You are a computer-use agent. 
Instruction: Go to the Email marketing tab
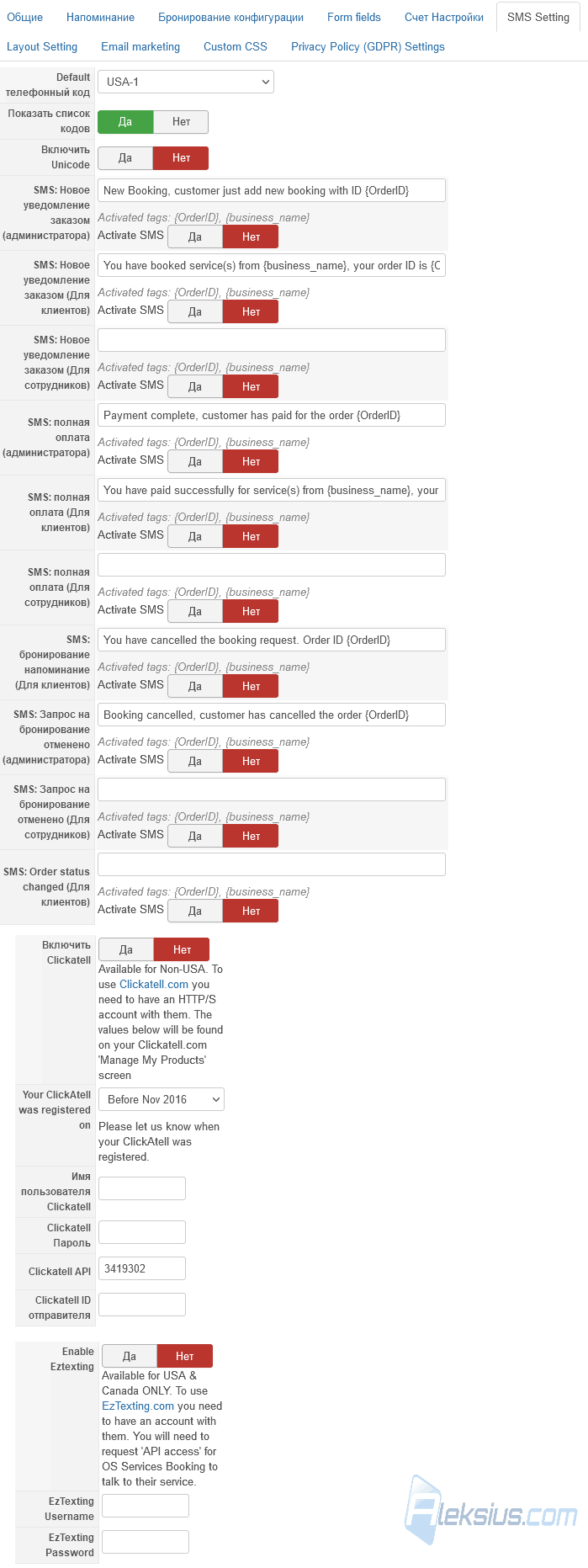(140, 46)
